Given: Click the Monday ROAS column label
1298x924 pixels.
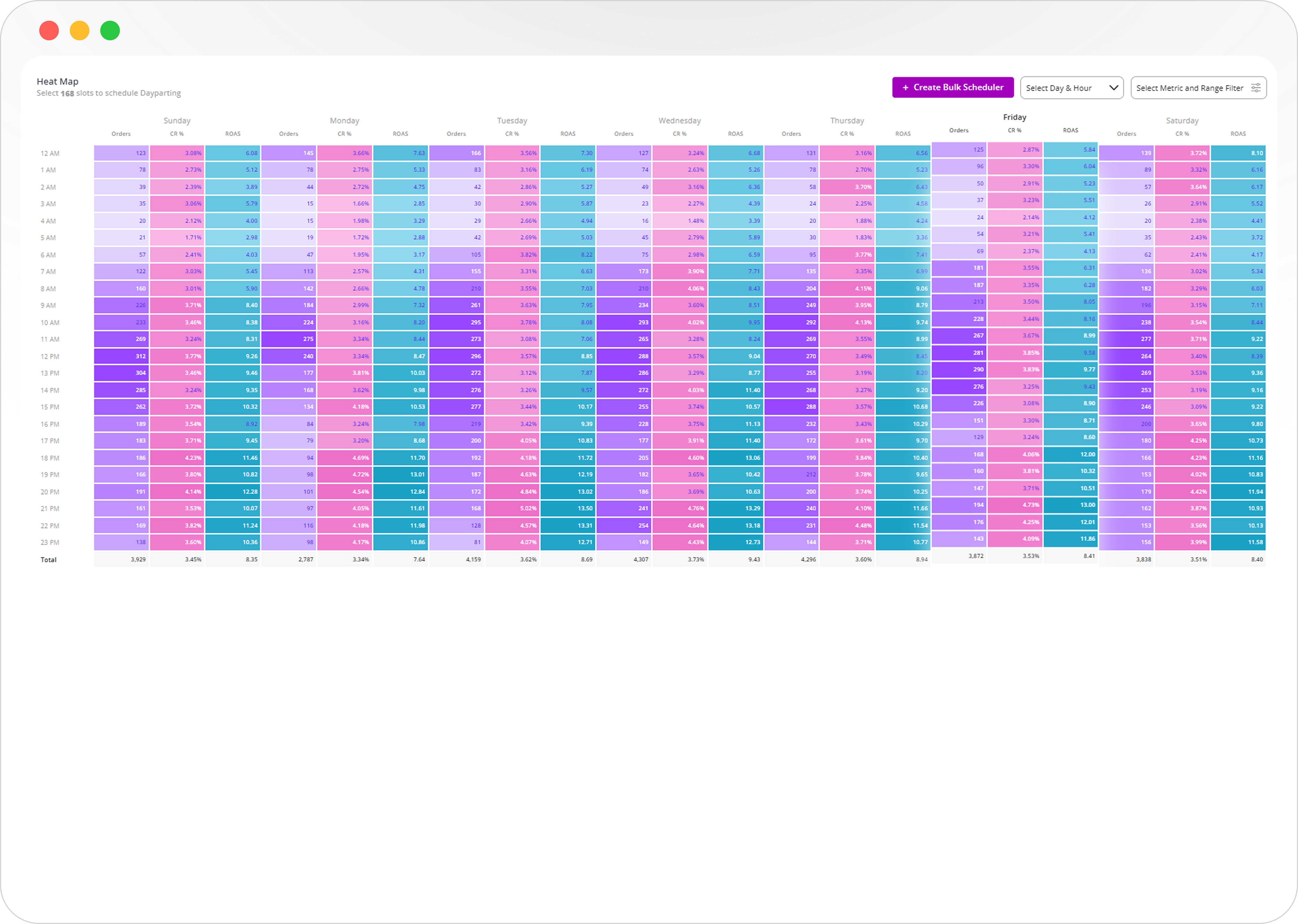Looking at the screenshot, I should pos(400,133).
